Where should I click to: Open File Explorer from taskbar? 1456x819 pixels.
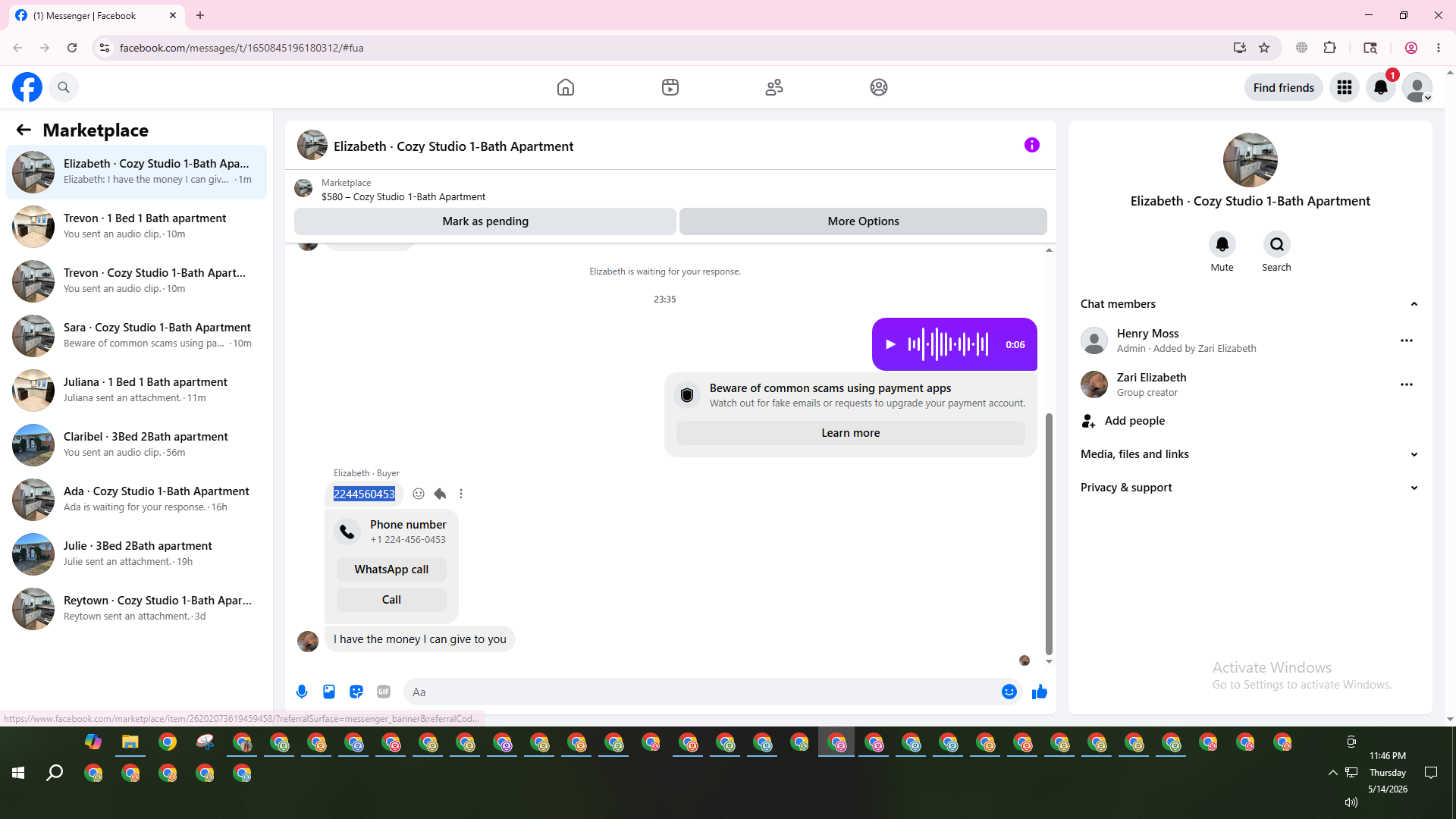point(130,742)
